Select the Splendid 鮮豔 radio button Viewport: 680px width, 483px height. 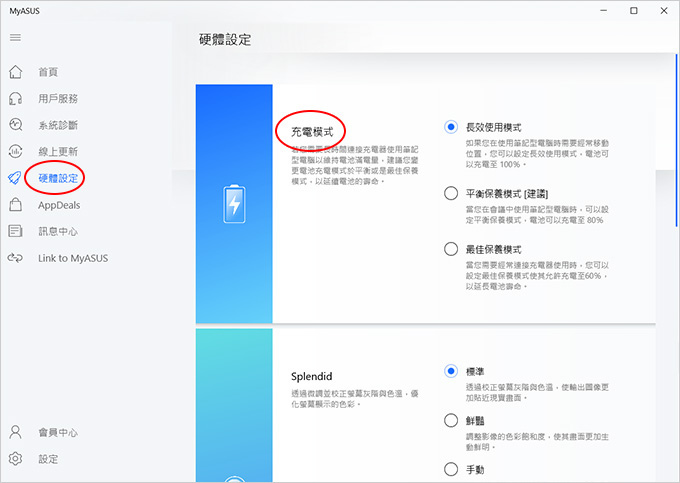(451, 420)
